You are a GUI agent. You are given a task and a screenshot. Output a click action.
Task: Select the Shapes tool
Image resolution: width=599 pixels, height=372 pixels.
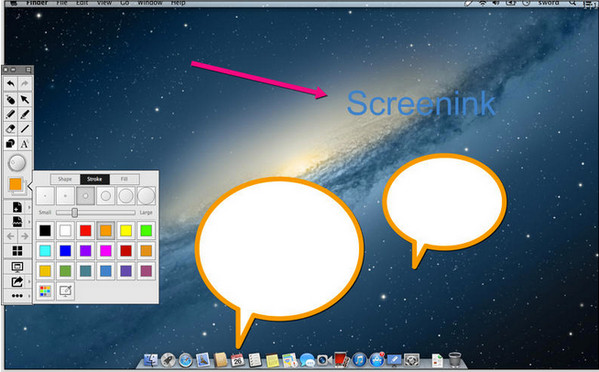coord(11,144)
